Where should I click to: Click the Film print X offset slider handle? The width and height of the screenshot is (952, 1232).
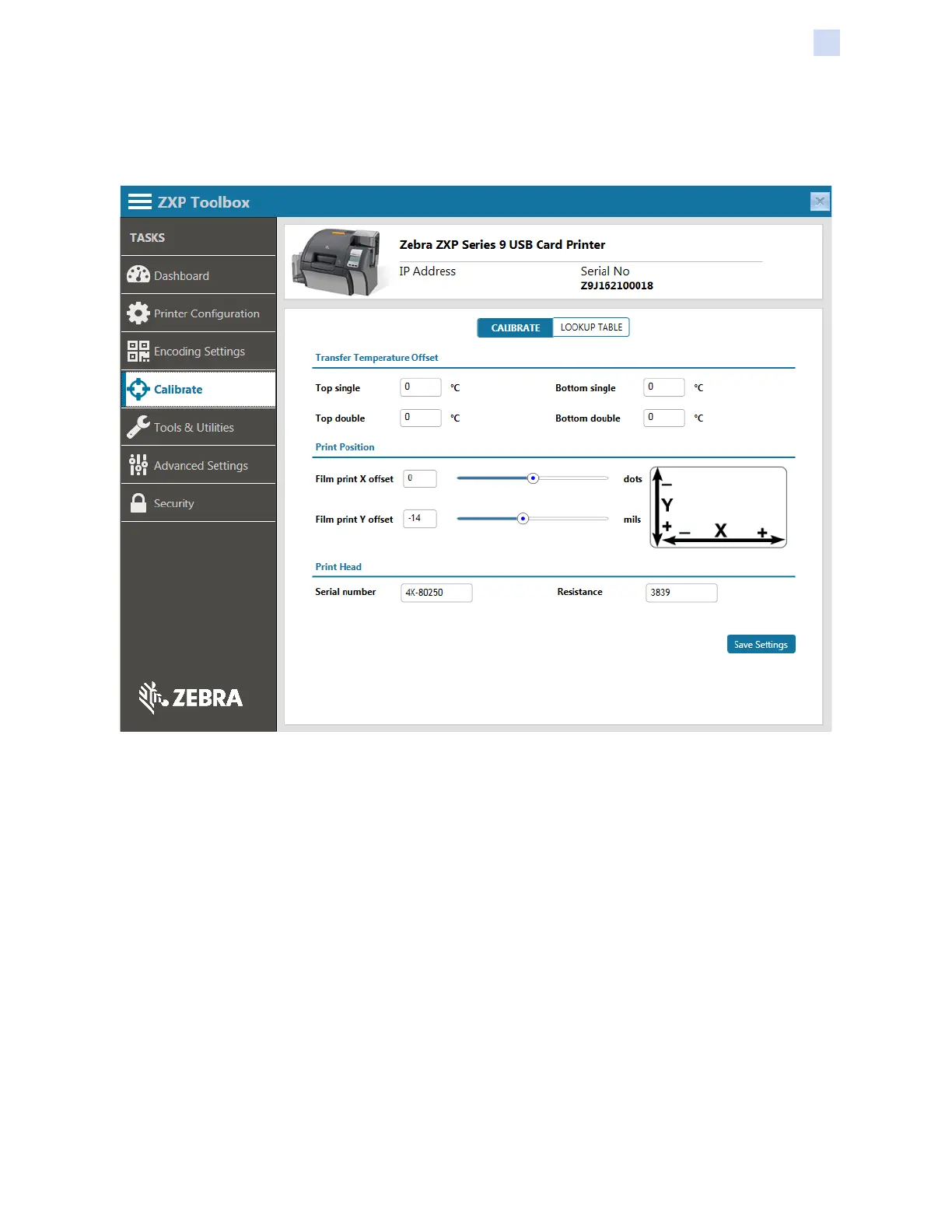[x=533, y=478]
